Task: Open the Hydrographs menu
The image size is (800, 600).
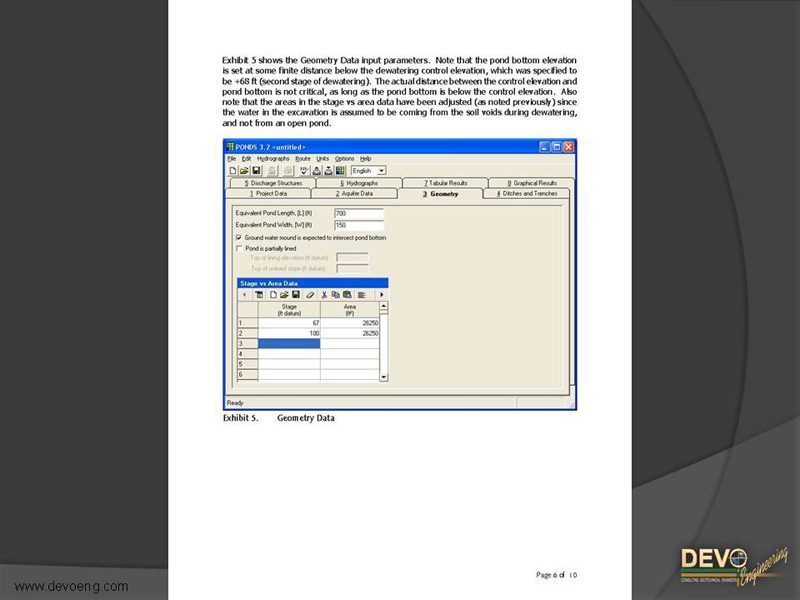Action: [273, 159]
